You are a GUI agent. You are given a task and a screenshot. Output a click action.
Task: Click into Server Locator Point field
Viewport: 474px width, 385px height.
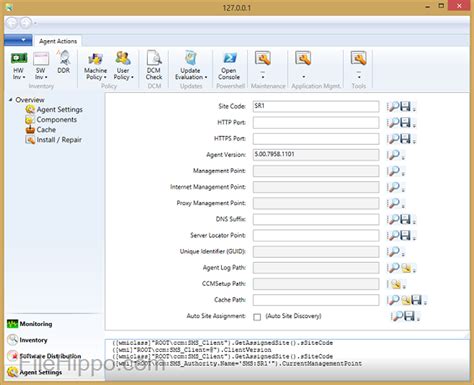coord(316,235)
